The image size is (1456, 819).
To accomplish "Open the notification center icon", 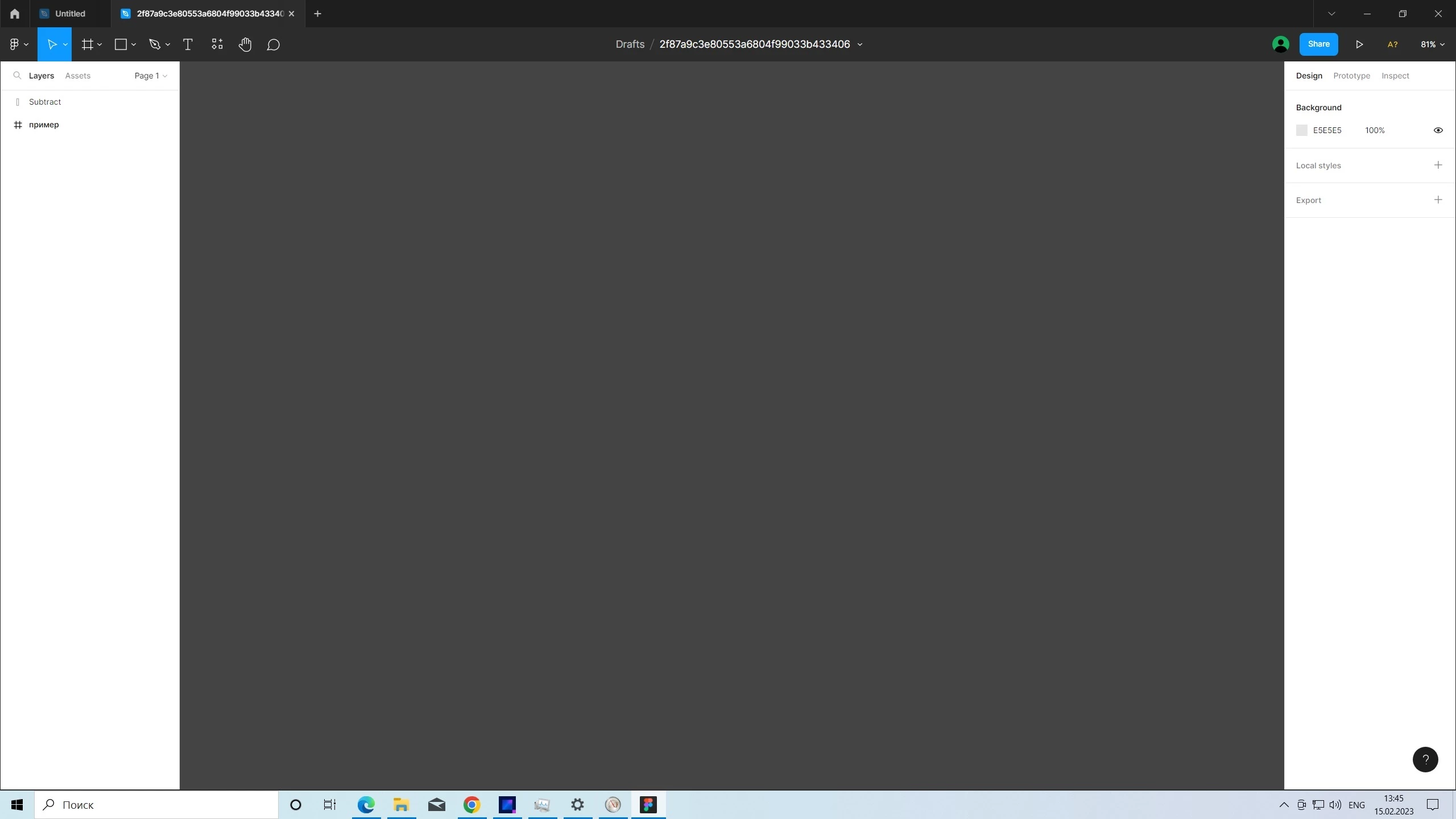I will pyautogui.click(x=1433, y=805).
